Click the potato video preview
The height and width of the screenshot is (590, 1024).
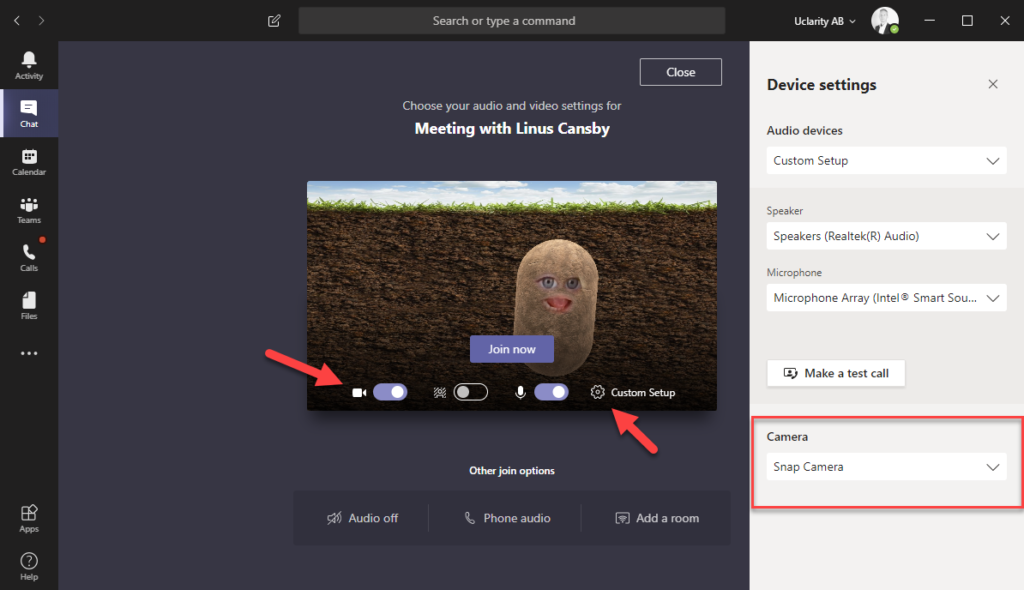coord(512,296)
